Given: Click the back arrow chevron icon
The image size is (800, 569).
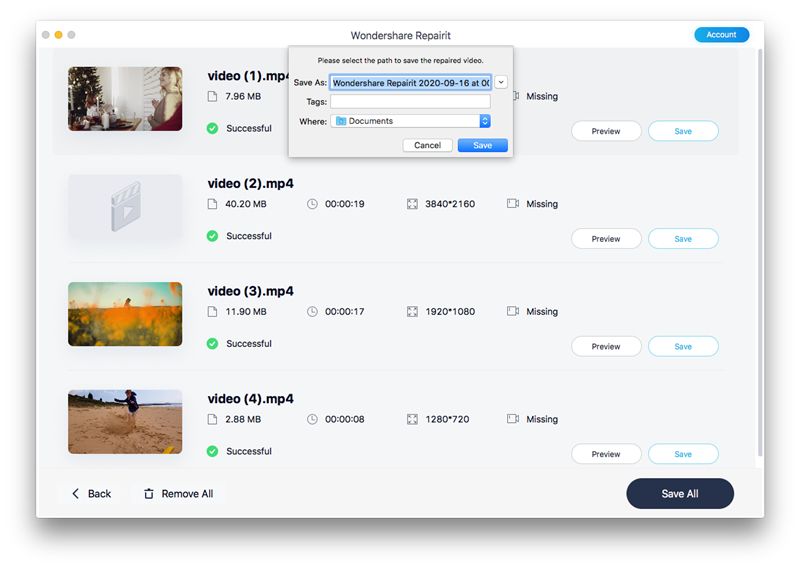Looking at the screenshot, I should [x=76, y=493].
